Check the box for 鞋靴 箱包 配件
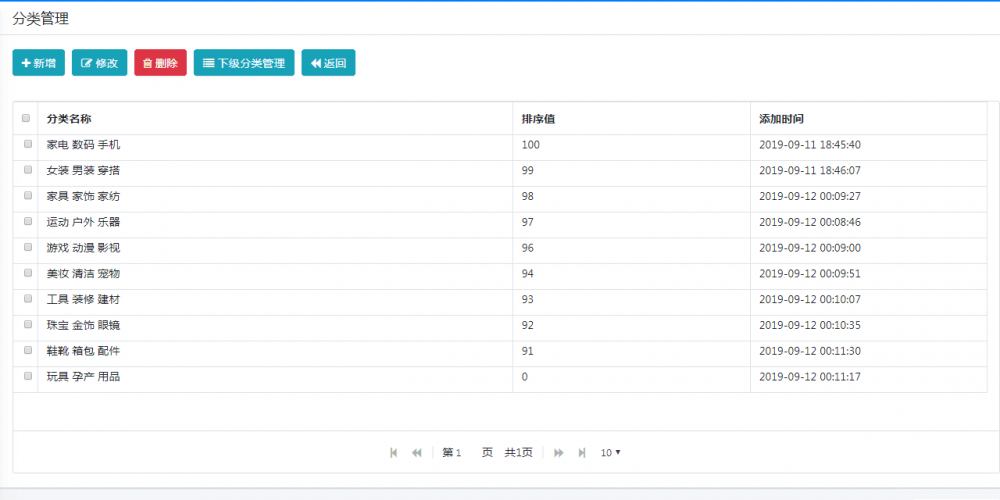This screenshot has width=1000, height=500. click(x=28, y=350)
